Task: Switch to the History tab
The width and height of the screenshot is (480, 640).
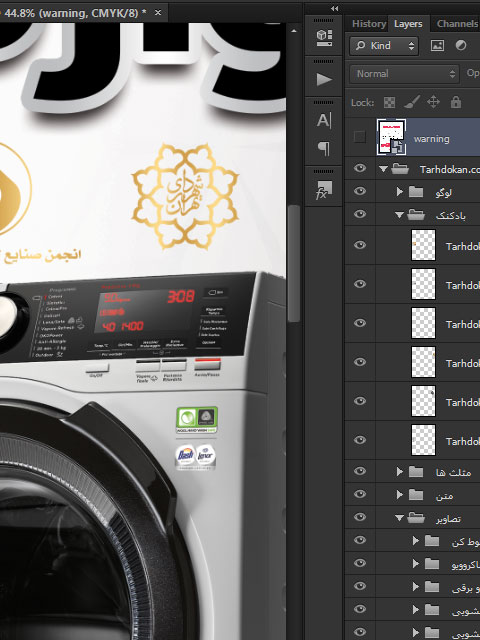Action: point(369,24)
